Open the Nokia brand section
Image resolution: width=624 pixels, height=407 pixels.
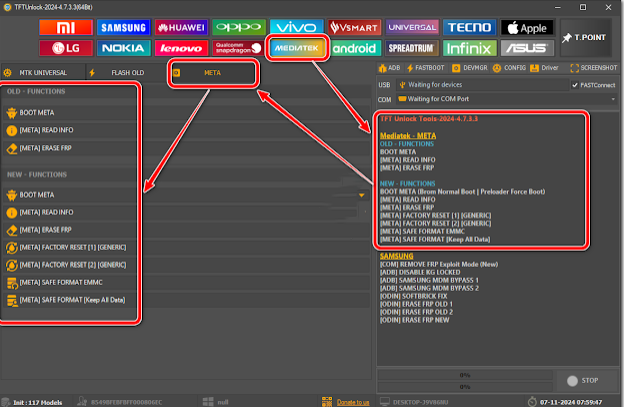(x=123, y=48)
